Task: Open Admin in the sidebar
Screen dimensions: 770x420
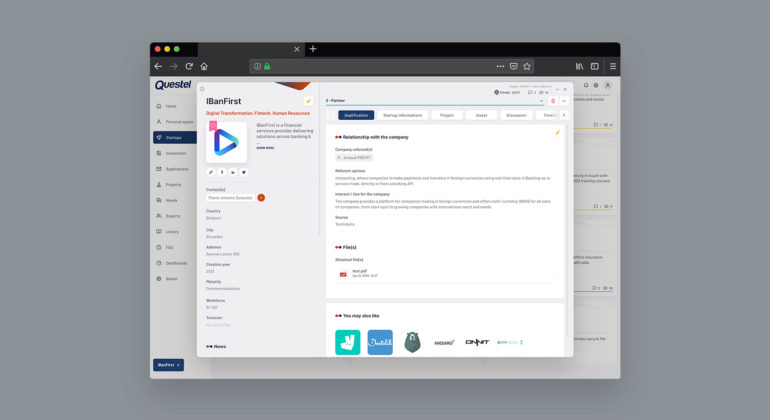Action: (167, 279)
